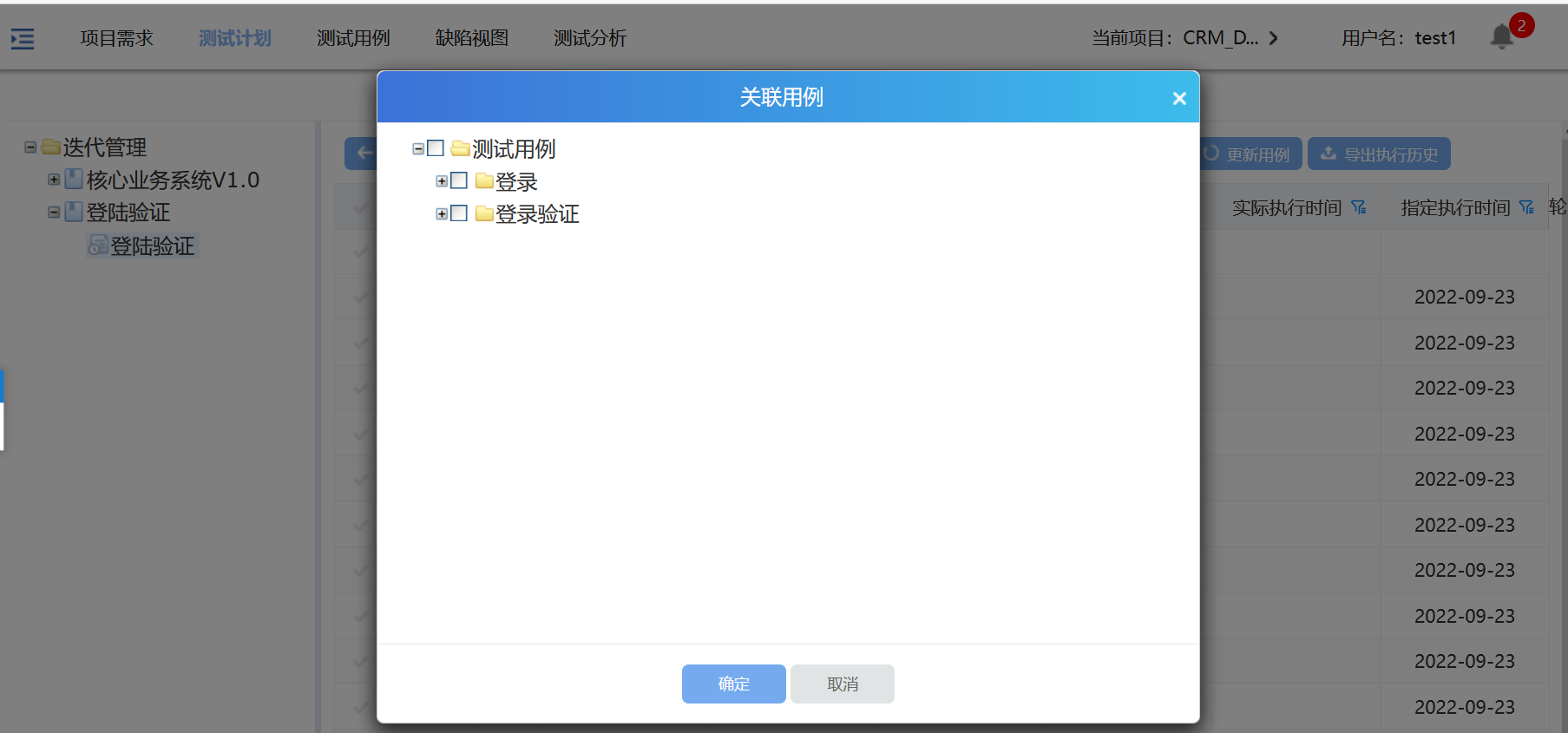Click the 指定执行时间 column header
Viewport: 1568px width, 733px height.
pos(1455,207)
